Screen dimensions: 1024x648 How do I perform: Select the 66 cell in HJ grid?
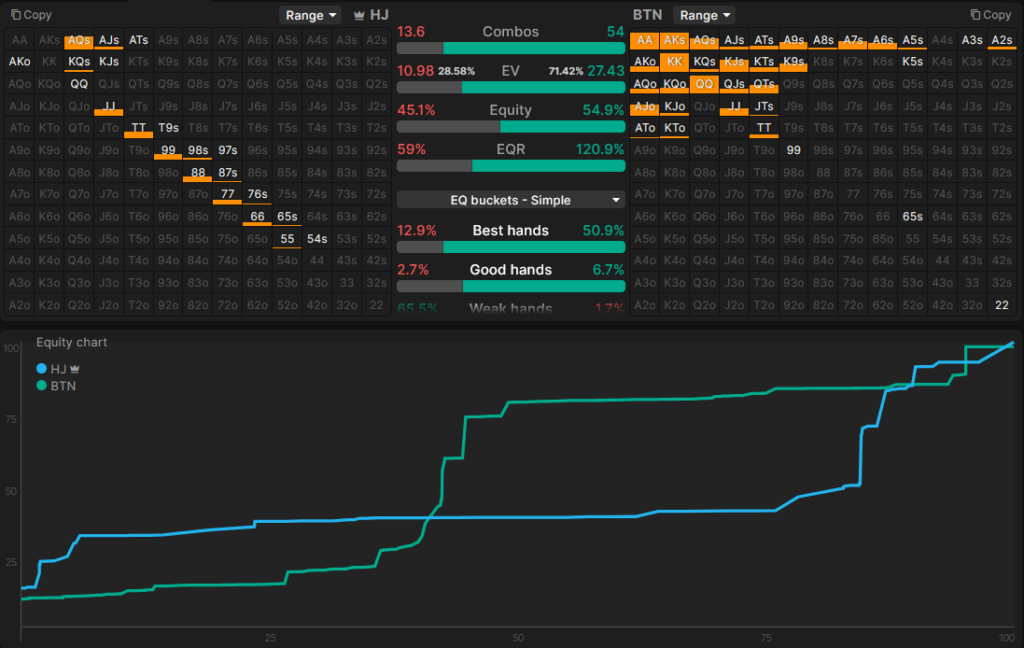[x=257, y=216]
